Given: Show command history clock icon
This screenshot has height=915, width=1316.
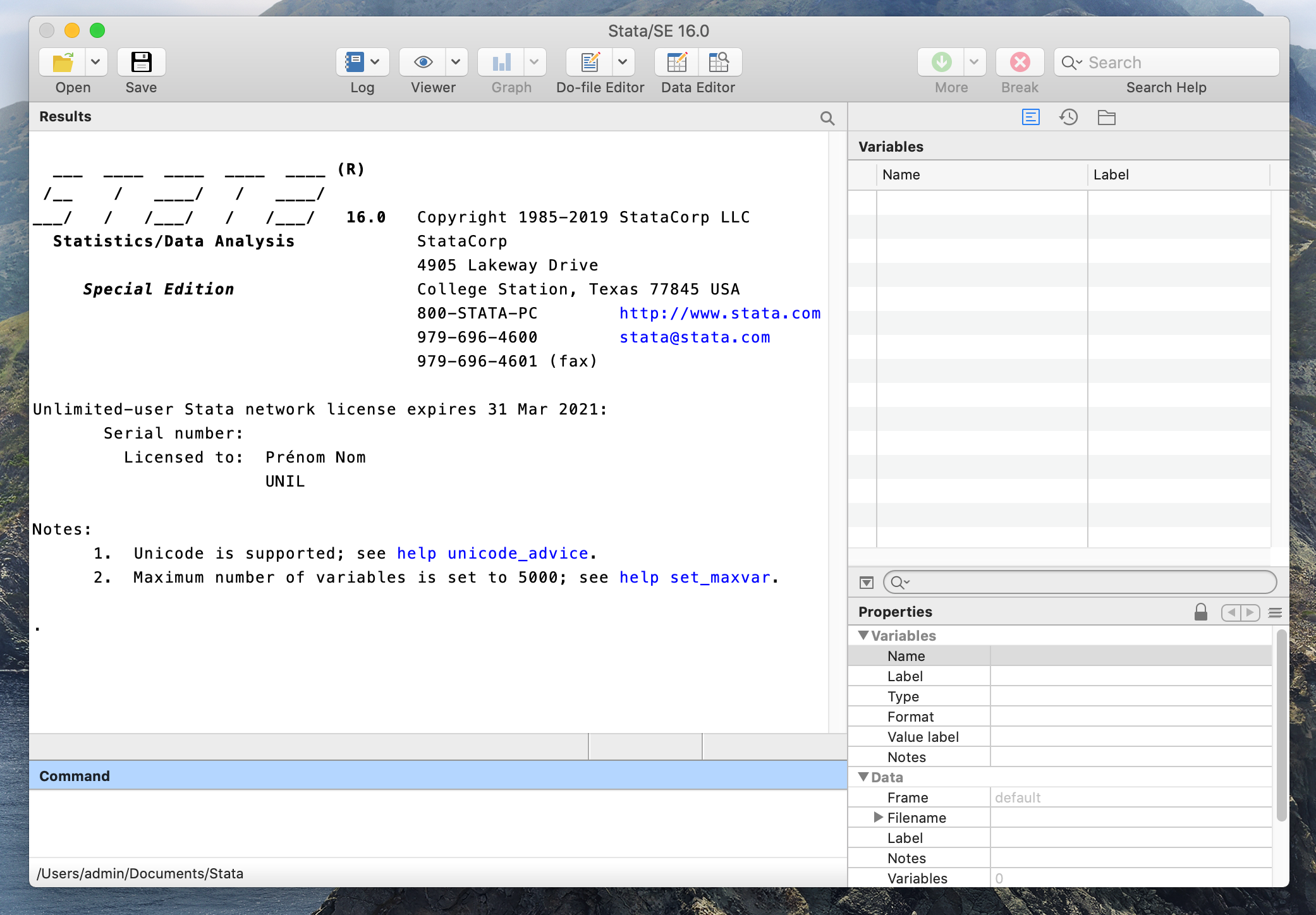Looking at the screenshot, I should click(1068, 117).
